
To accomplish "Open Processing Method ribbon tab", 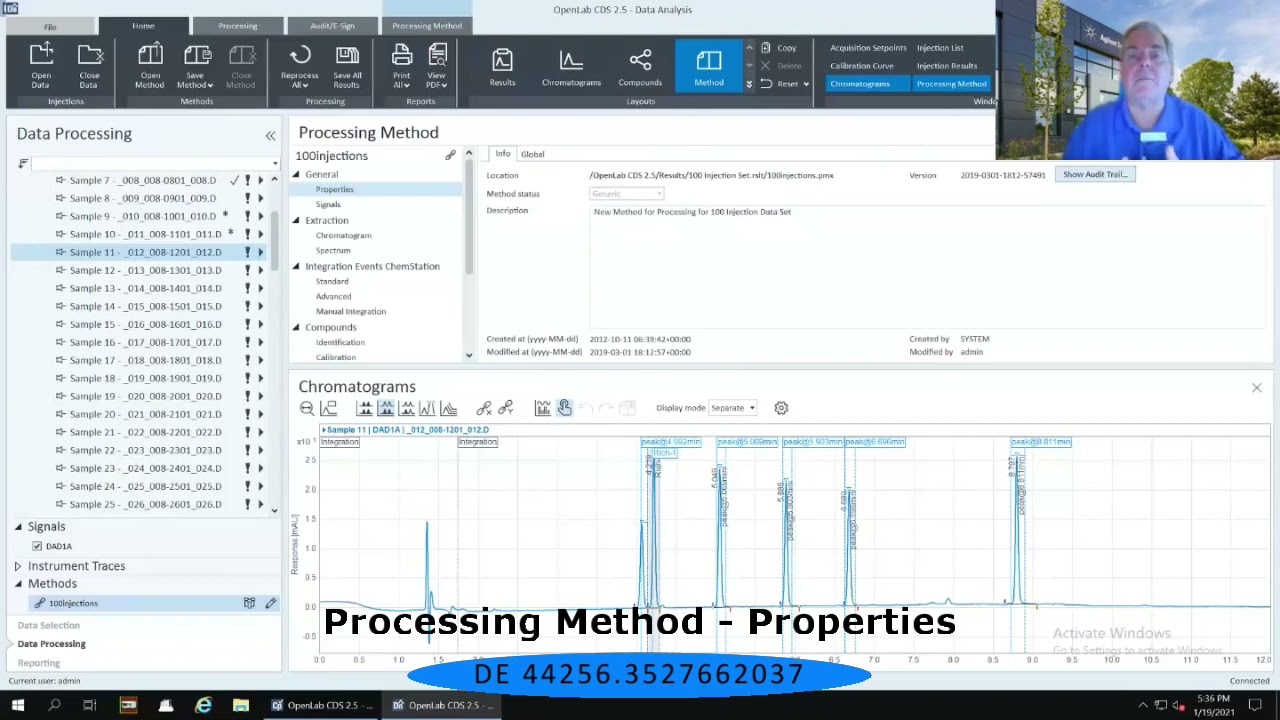I will tap(427, 26).
